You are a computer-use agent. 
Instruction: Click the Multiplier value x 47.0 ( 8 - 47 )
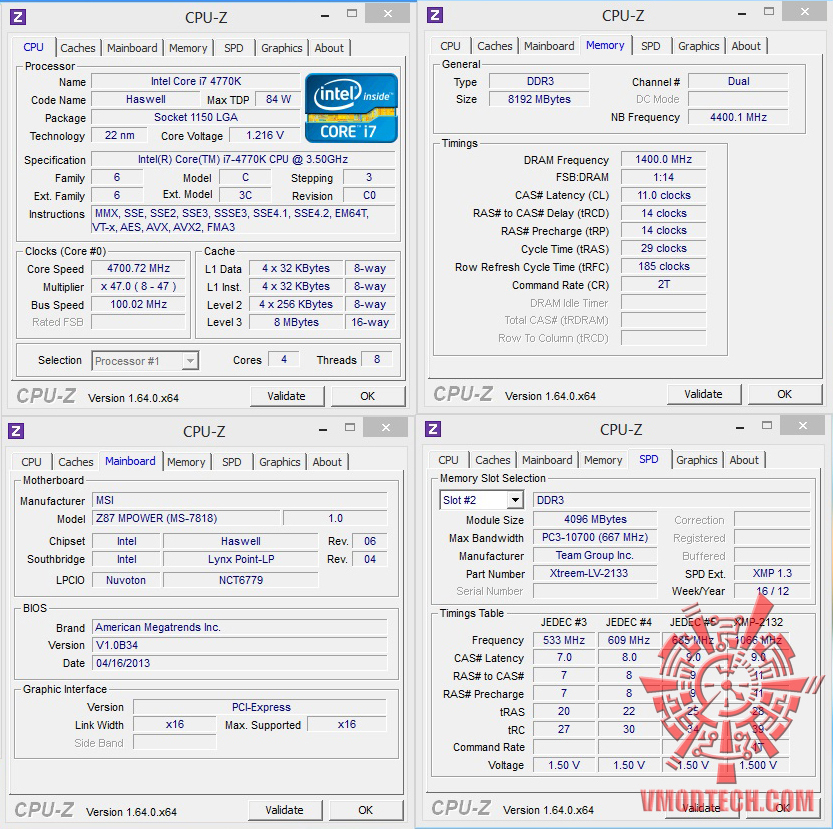138,286
